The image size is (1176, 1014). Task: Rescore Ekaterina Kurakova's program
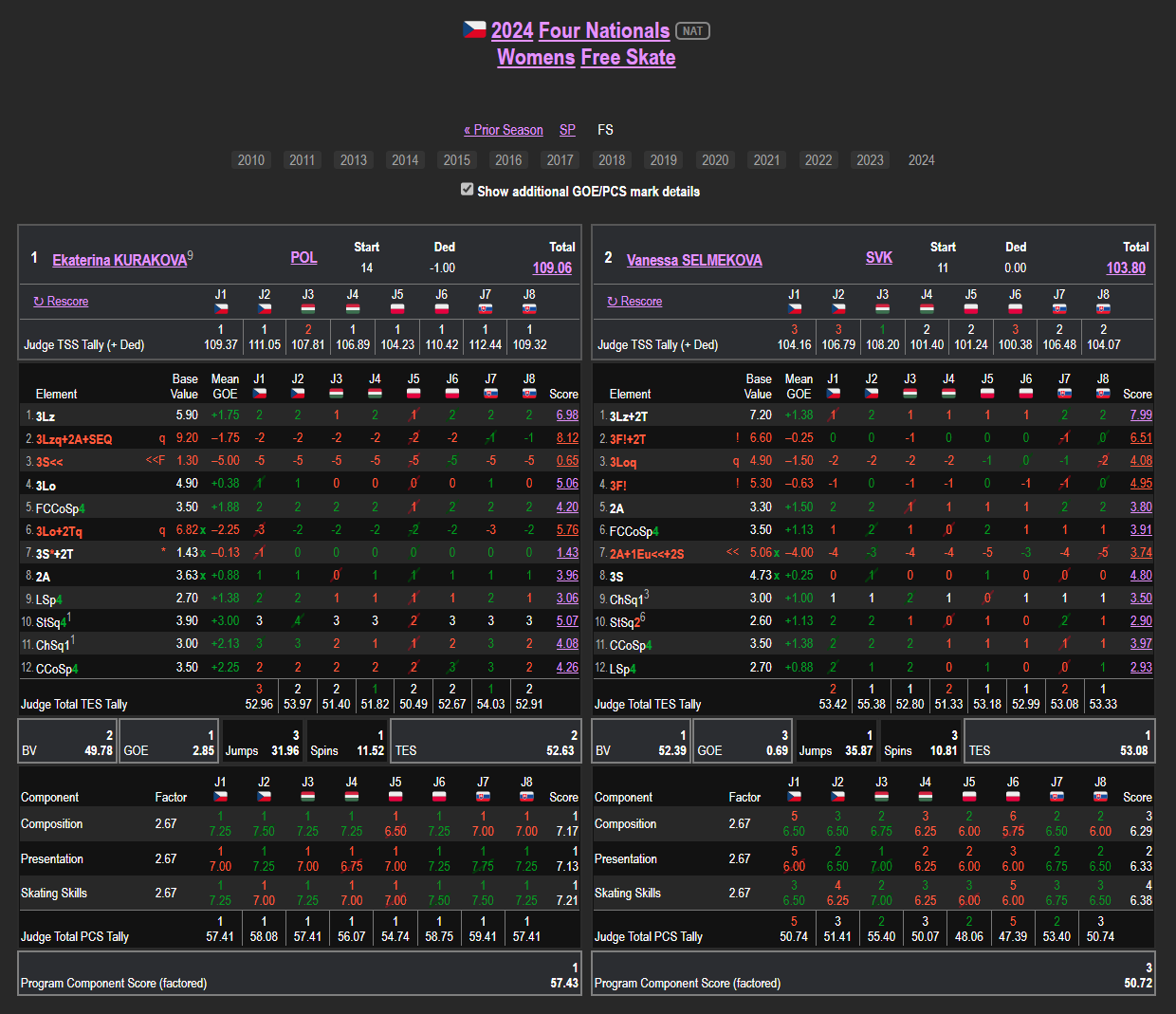[x=61, y=302]
